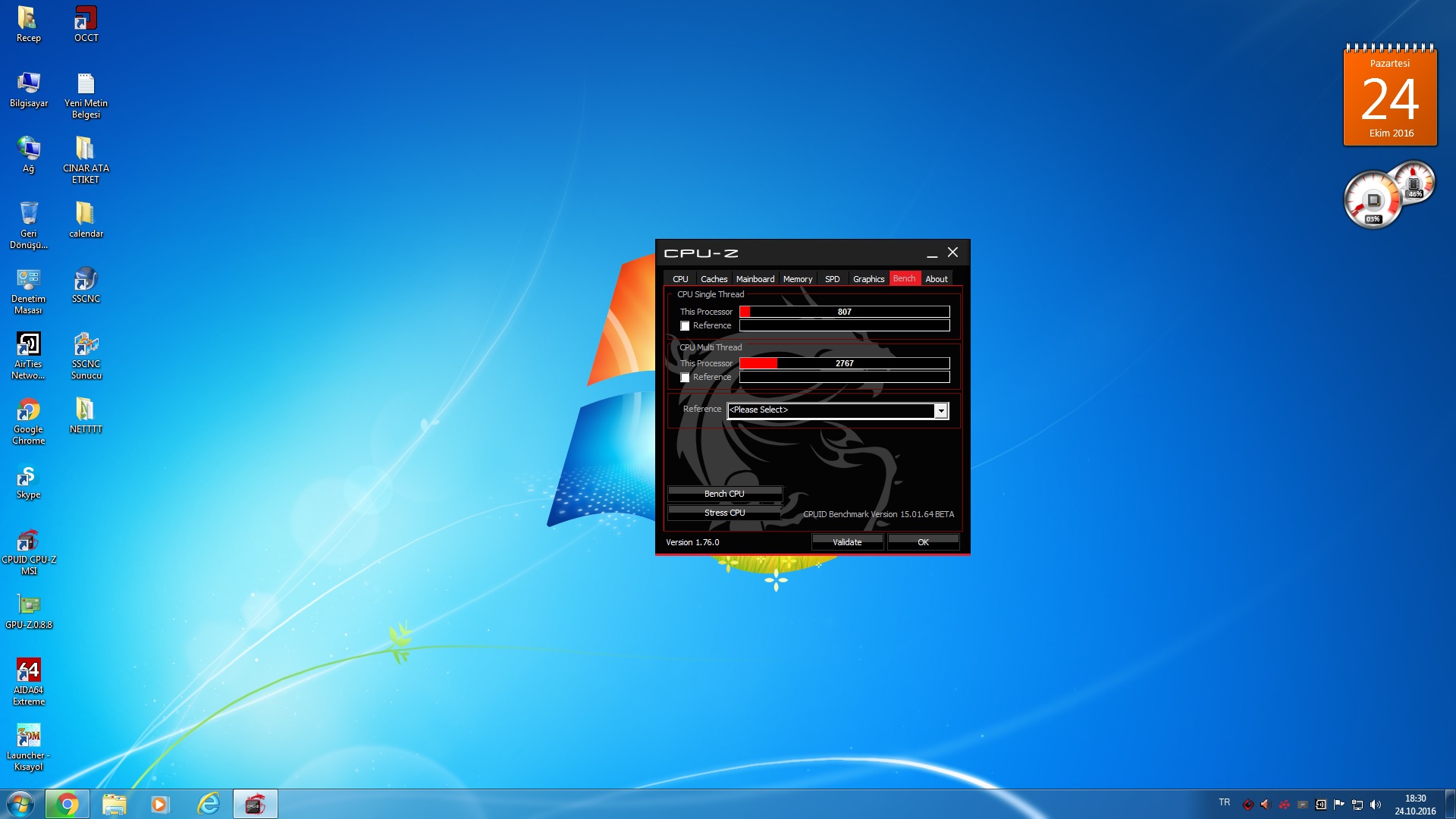The height and width of the screenshot is (819, 1456).
Task: Click the Bench CPU button
Action: (x=725, y=494)
